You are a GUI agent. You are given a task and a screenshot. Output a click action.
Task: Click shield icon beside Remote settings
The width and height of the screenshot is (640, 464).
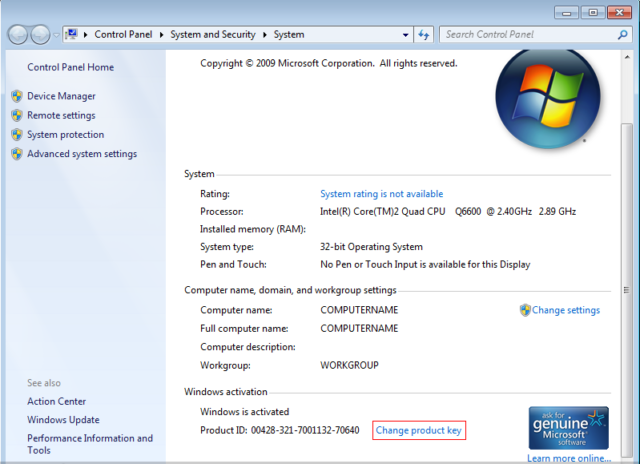17,115
